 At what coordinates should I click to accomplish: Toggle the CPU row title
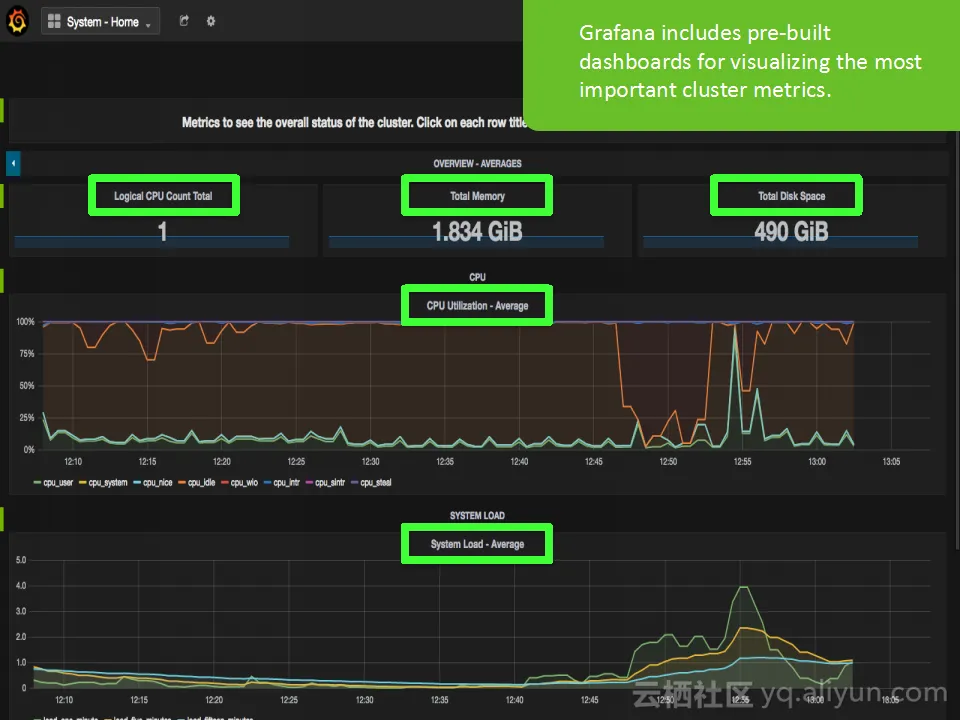477,277
